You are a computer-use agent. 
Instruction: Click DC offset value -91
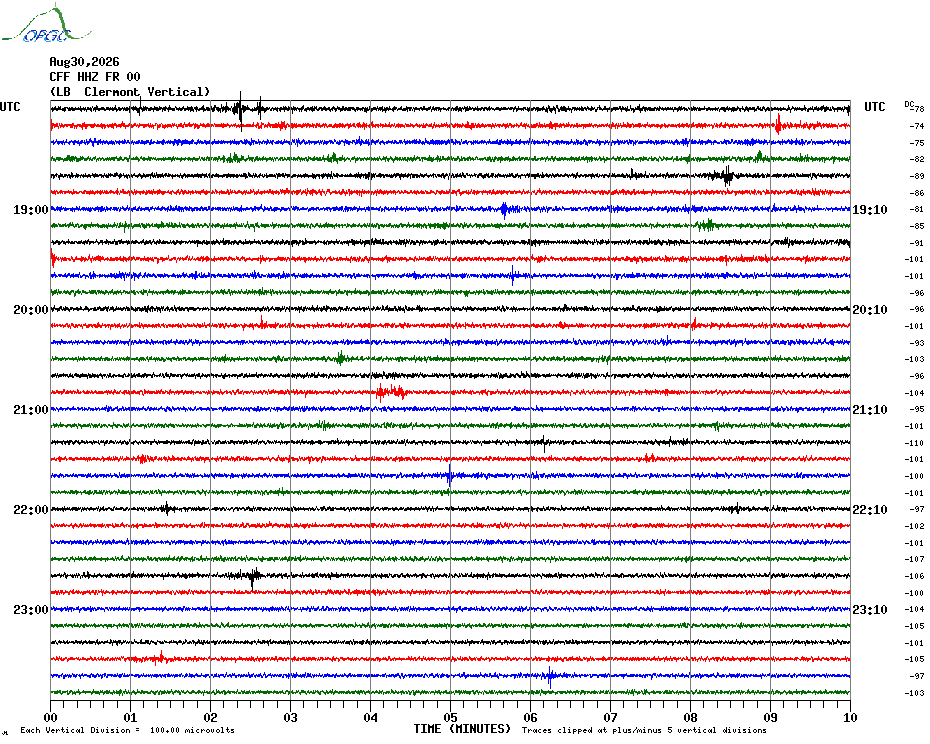917,243
